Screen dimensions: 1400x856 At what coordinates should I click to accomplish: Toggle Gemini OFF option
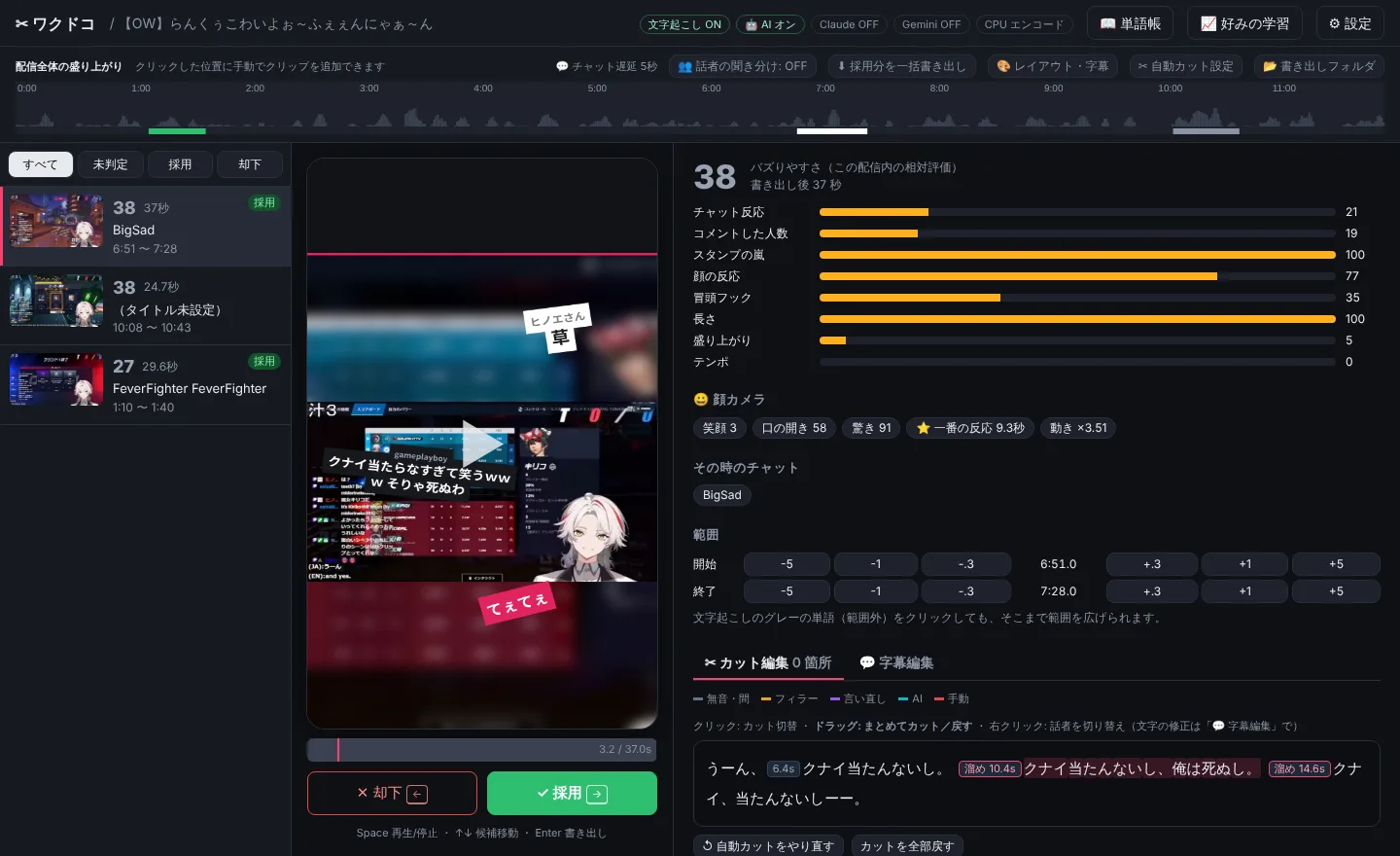(x=931, y=24)
